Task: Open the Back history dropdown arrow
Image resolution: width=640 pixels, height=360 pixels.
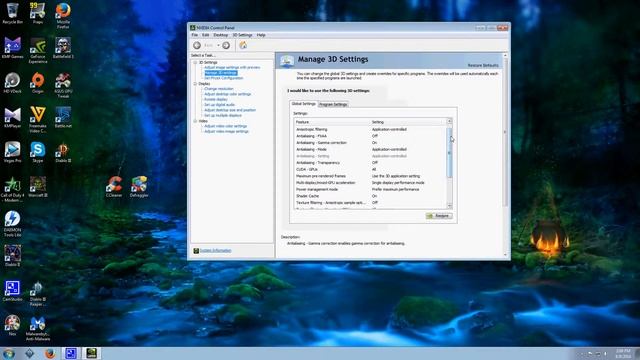Action: tap(218, 45)
